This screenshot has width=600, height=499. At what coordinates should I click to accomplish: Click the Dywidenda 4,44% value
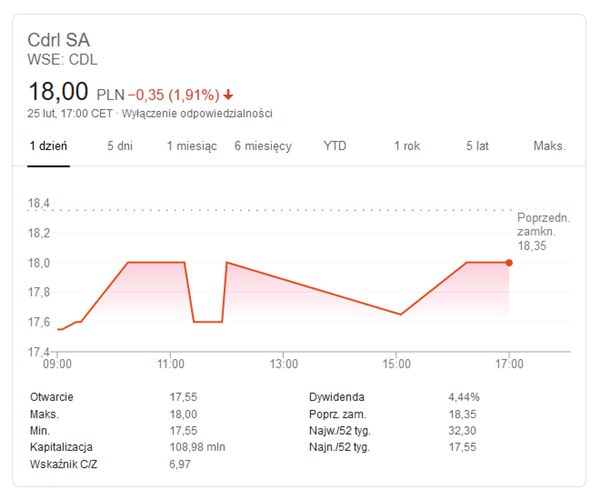[464, 397]
